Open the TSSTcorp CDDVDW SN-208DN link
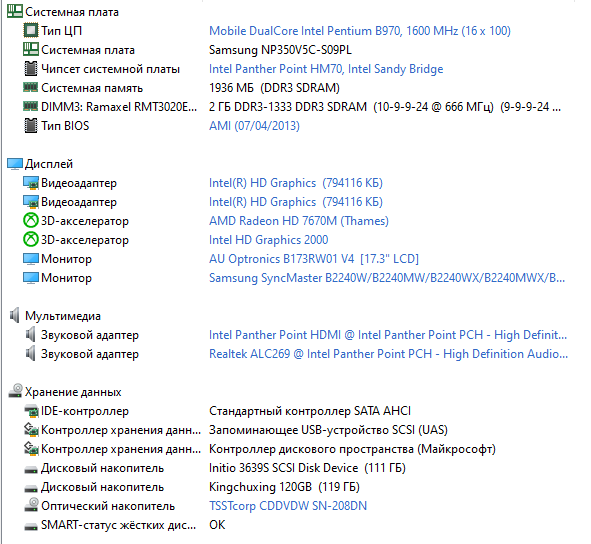This screenshot has width=591, height=544. pyautogui.click(x=288, y=506)
